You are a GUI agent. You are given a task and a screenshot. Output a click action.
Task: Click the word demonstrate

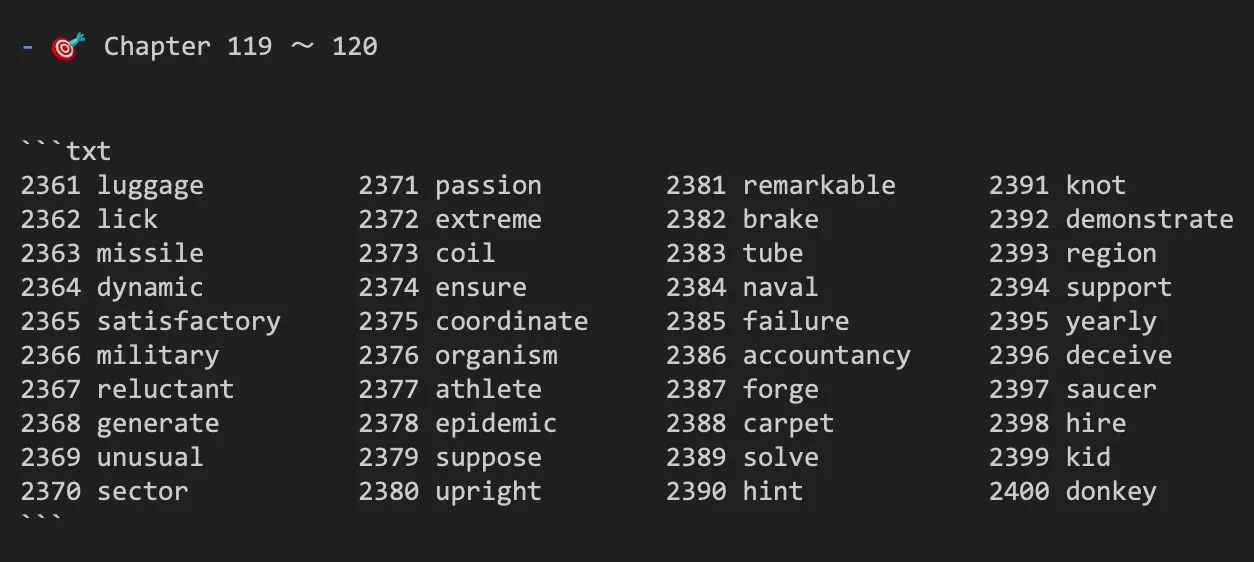point(1149,219)
